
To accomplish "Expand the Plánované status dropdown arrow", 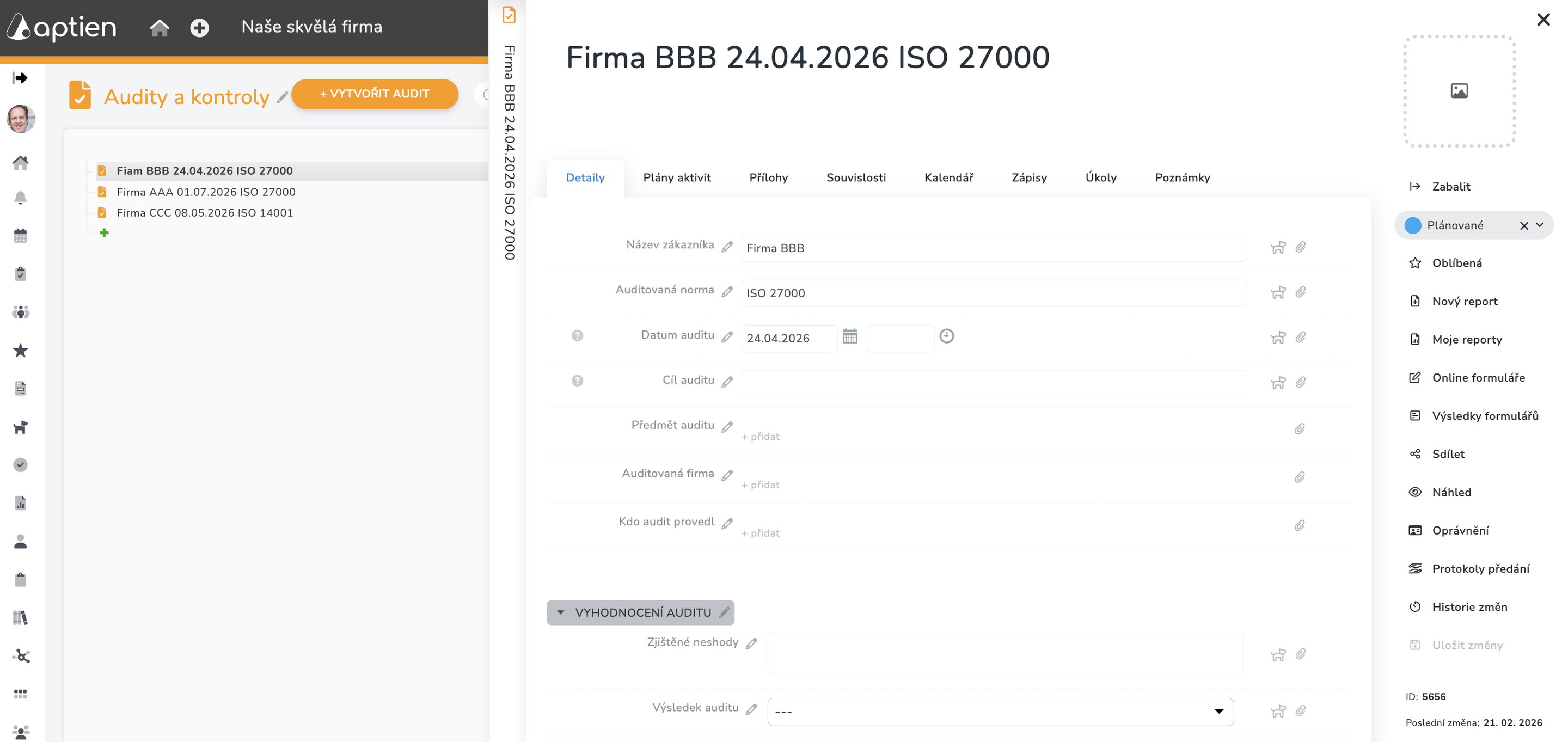I will point(1539,225).
